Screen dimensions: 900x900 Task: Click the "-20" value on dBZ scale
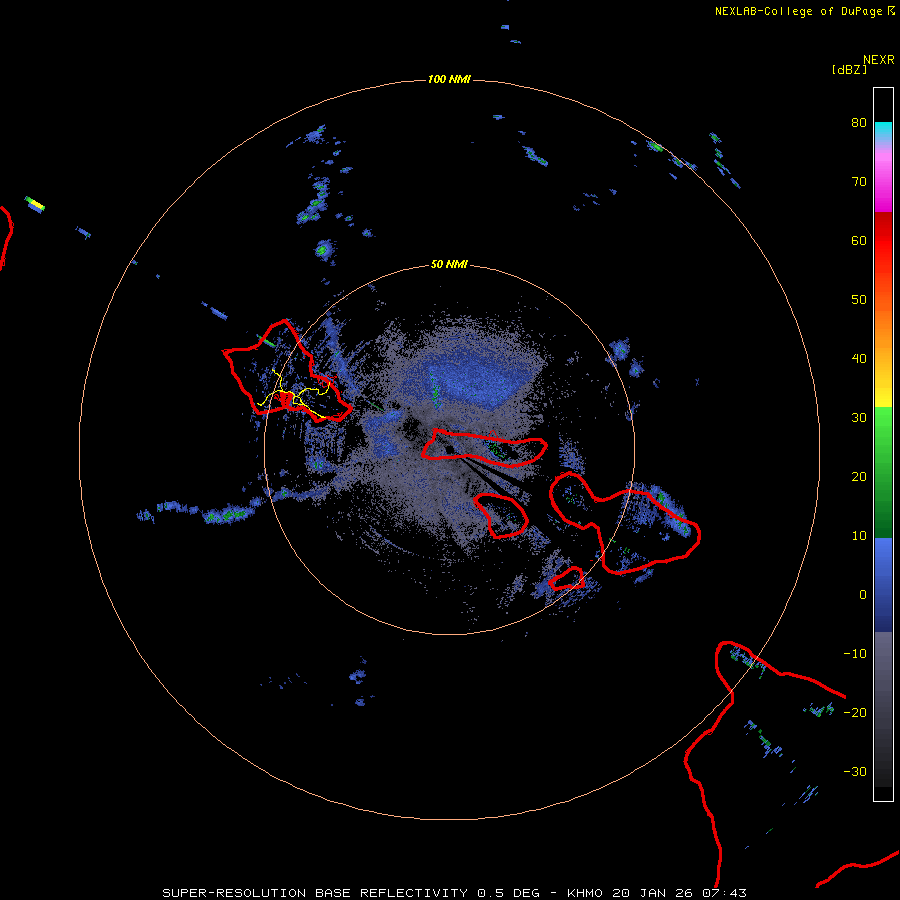tap(855, 713)
